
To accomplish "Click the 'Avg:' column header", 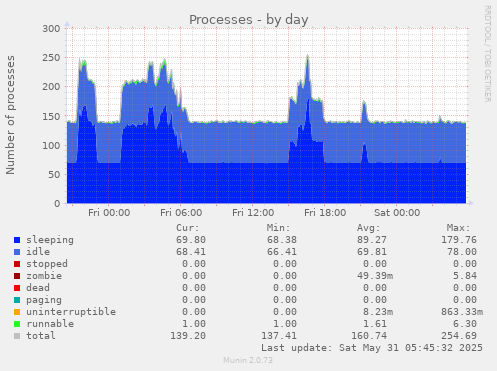I will click(x=369, y=228).
